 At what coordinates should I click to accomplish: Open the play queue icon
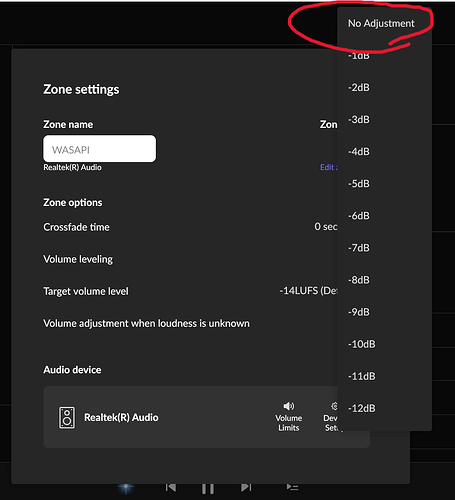pyautogui.click(x=292, y=487)
